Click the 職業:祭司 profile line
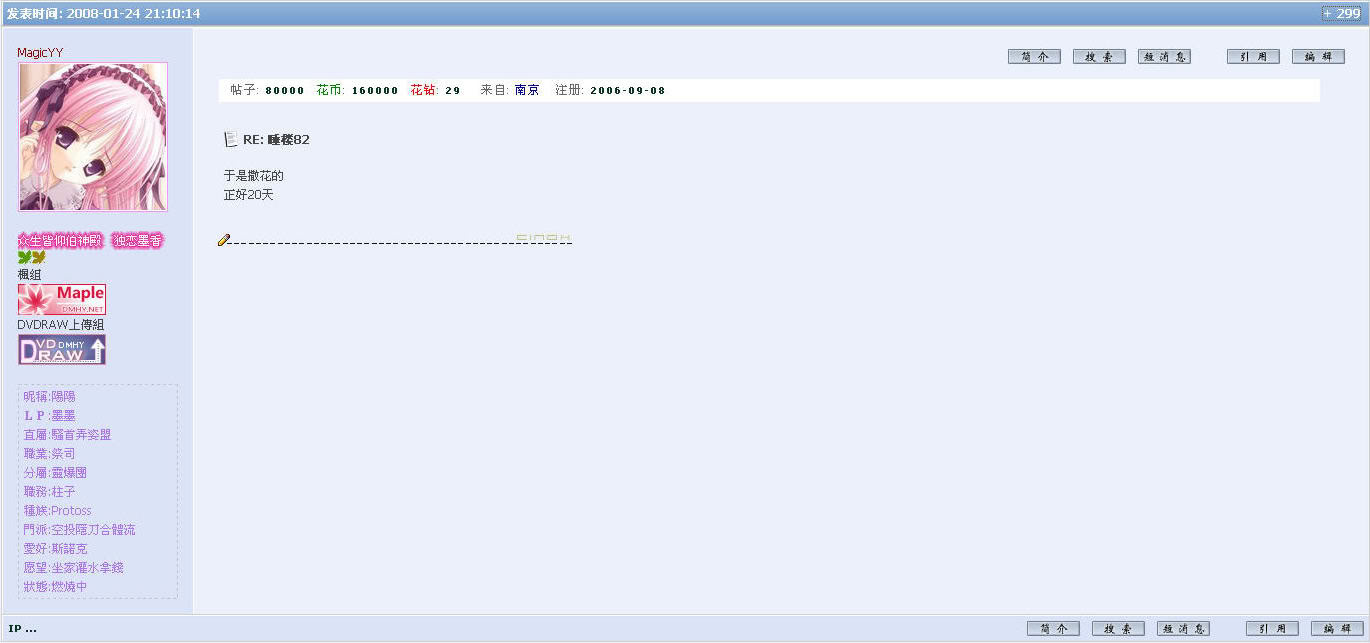The image size is (1370, 643). [49, 454]
